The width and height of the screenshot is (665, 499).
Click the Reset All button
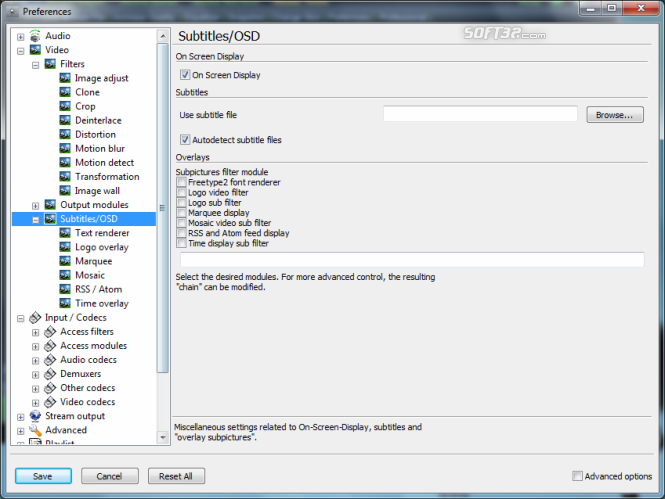coord(176,476)
